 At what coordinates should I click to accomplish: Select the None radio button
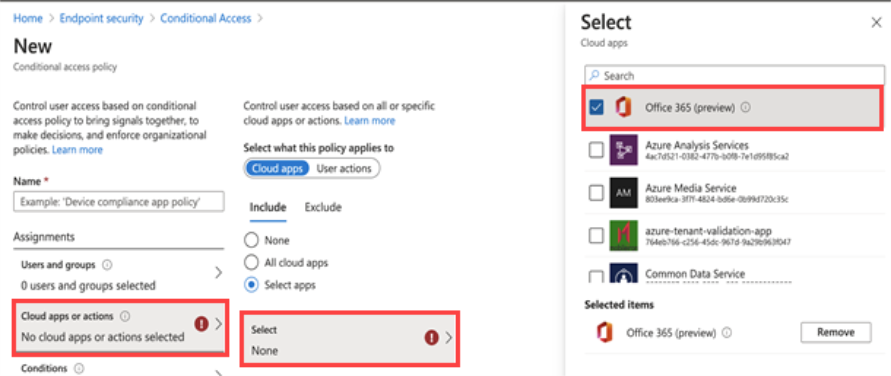coord(251,240)
